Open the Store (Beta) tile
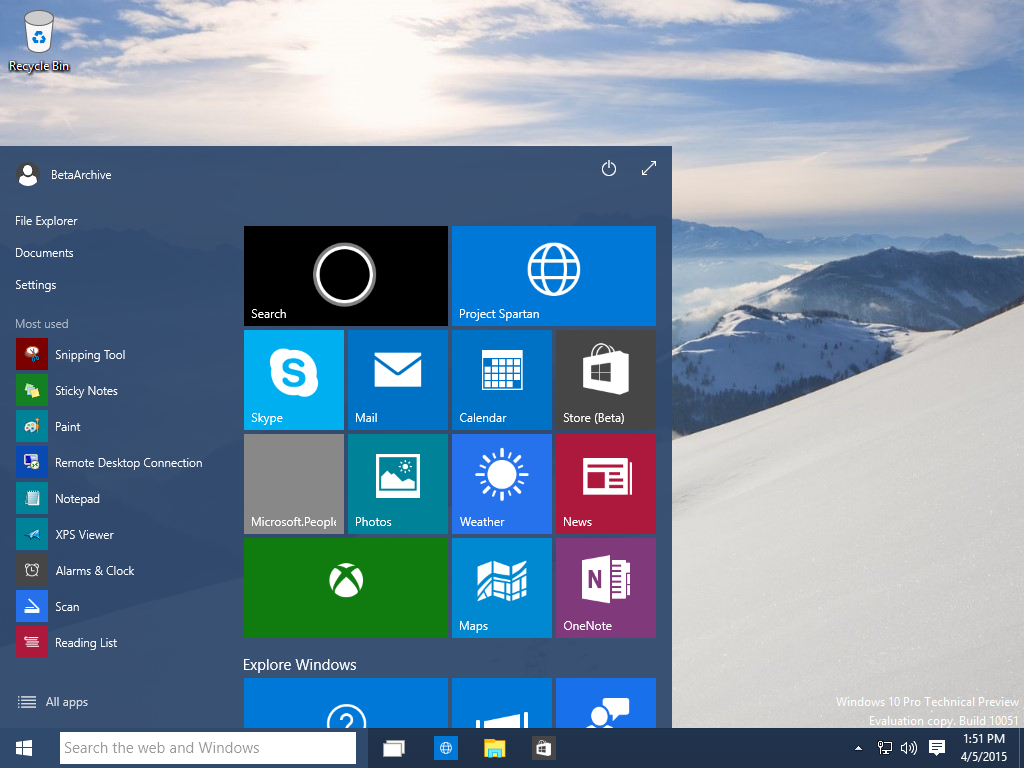This screenshot has width=1024, height=768. (x=605, y=380)
